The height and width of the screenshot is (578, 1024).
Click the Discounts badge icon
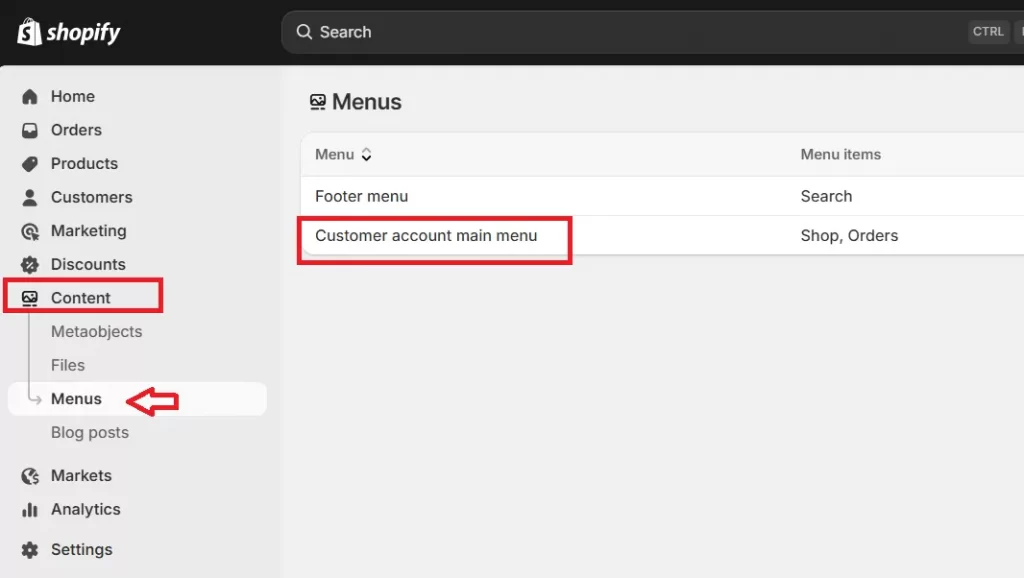pyautogui.click(x=31, y=264)
